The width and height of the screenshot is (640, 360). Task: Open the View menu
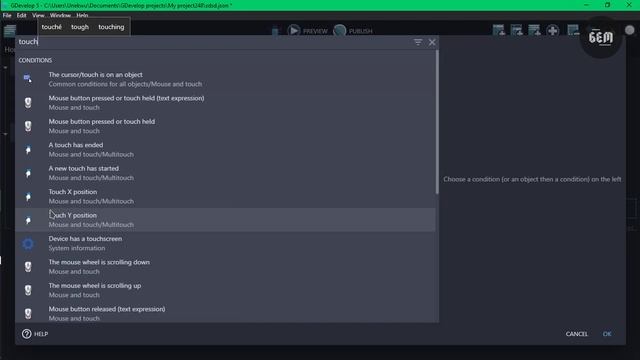coord(38,15)
